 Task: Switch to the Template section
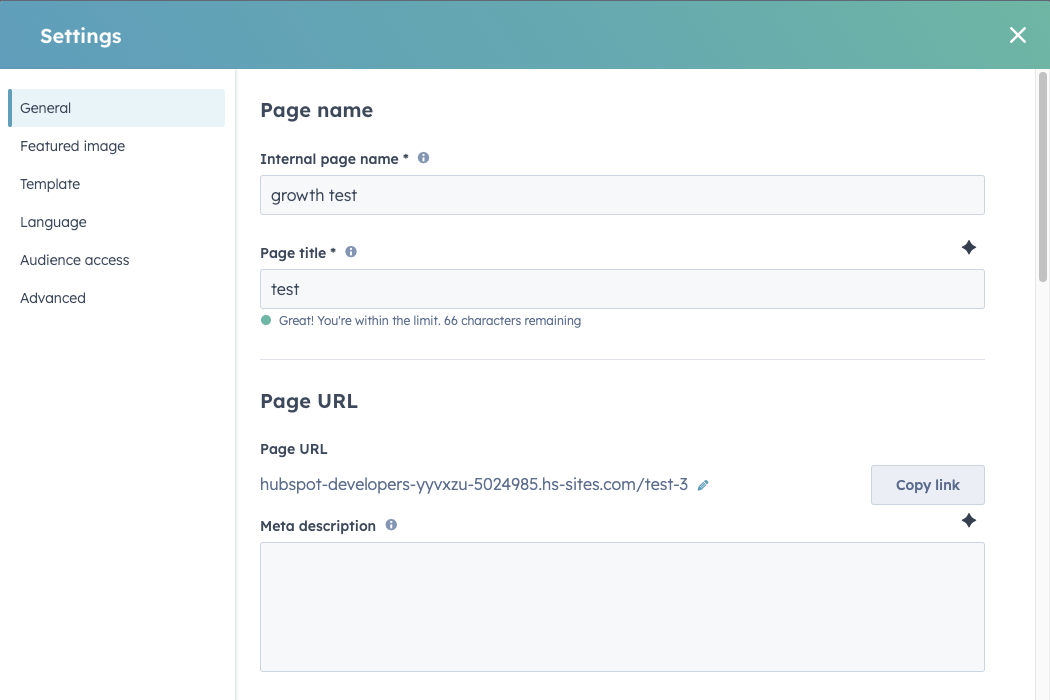pos(50,184)
